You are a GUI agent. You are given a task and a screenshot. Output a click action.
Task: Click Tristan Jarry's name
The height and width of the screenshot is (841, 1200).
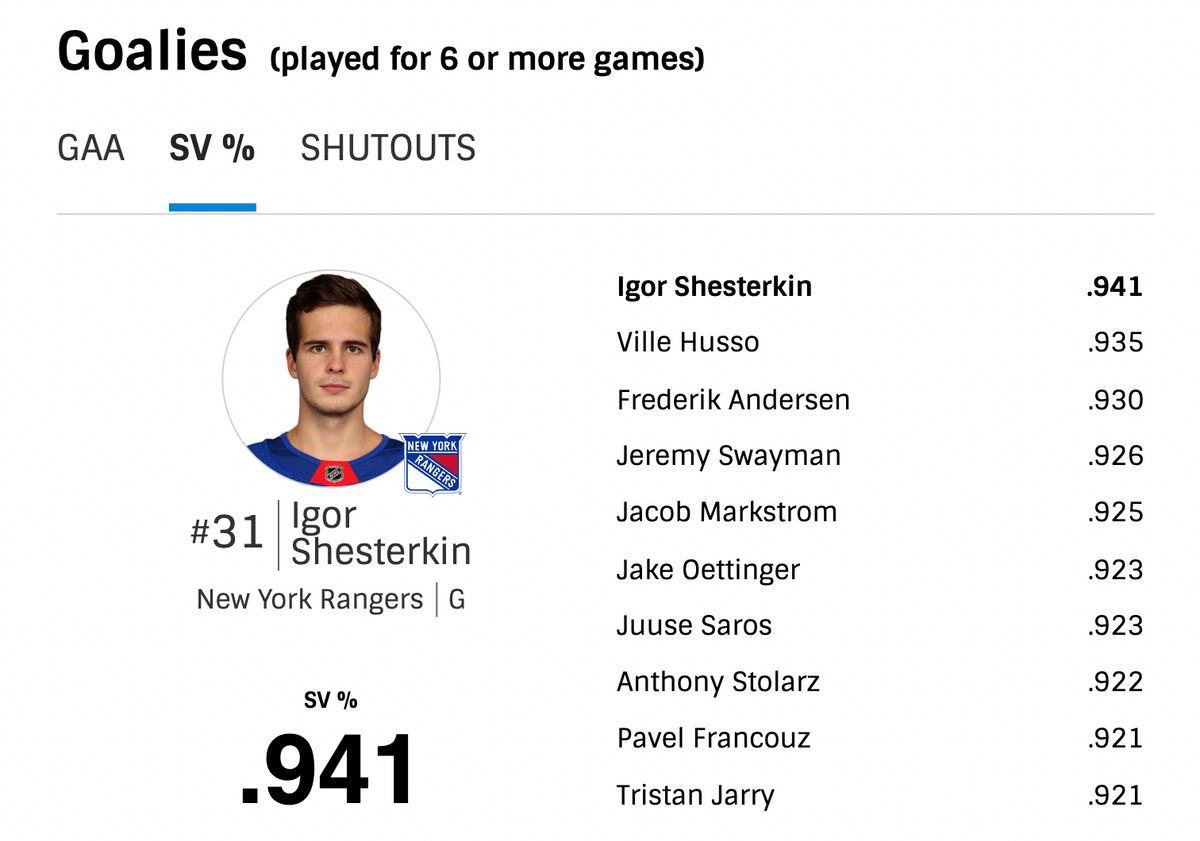pos(696,796)
